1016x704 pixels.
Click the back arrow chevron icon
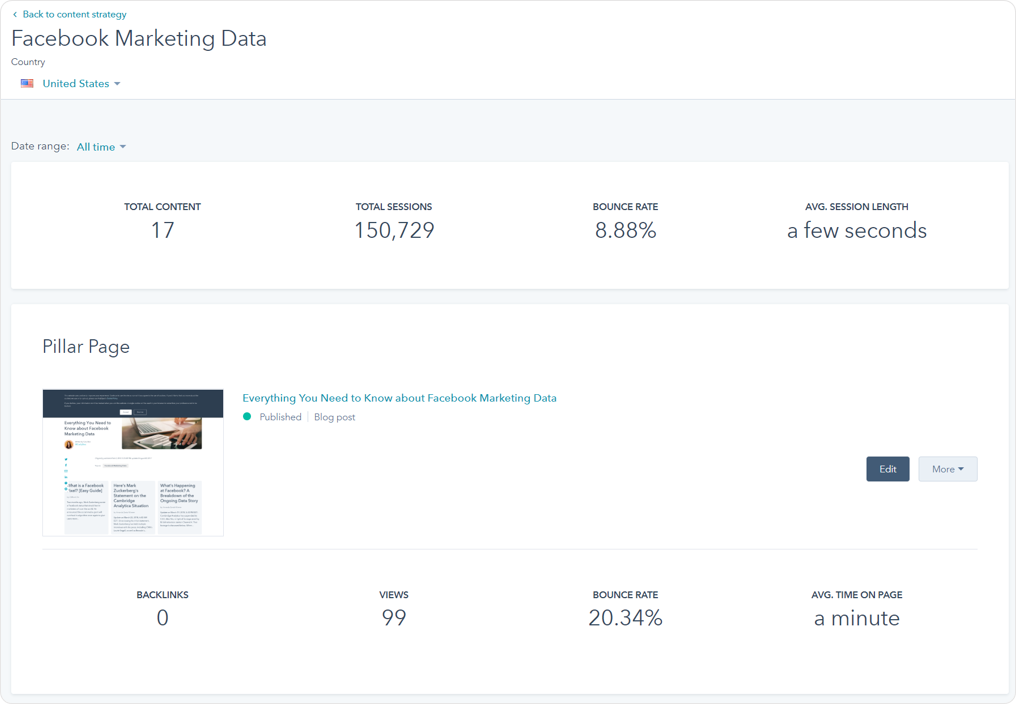[15, 15]
